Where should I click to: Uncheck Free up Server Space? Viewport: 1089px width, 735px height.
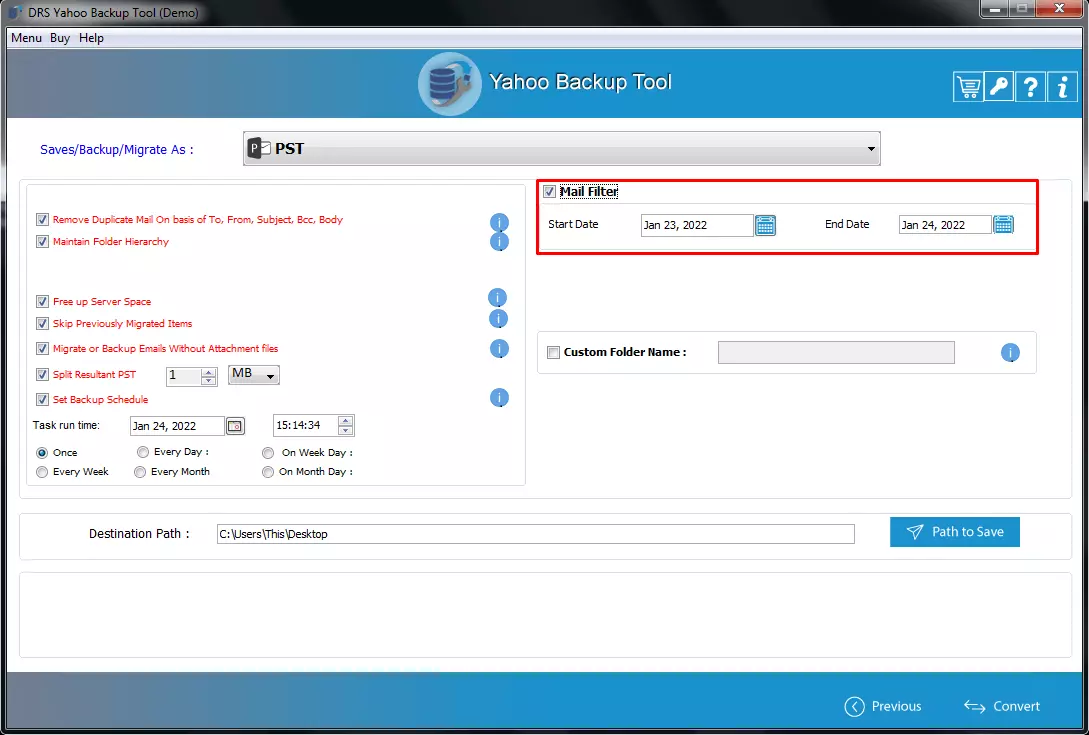42,302
